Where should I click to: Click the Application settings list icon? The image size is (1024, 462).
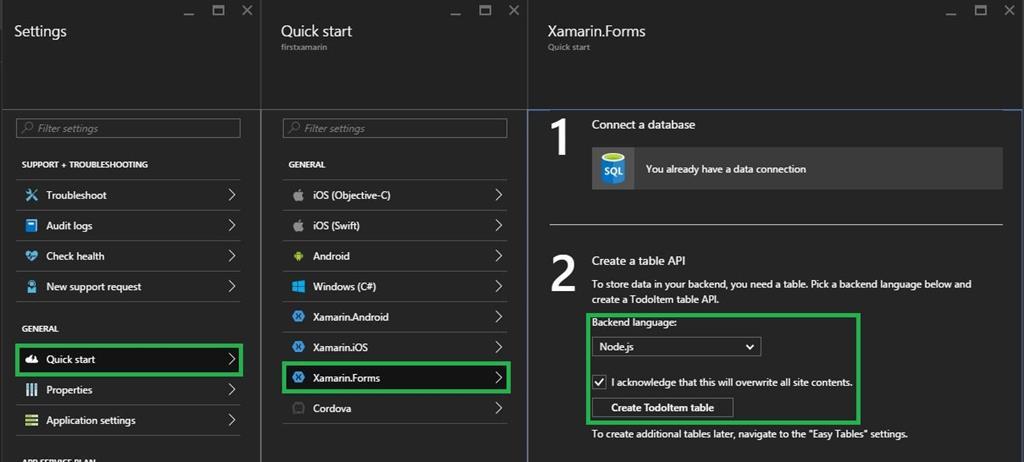(x=31, y=420)
